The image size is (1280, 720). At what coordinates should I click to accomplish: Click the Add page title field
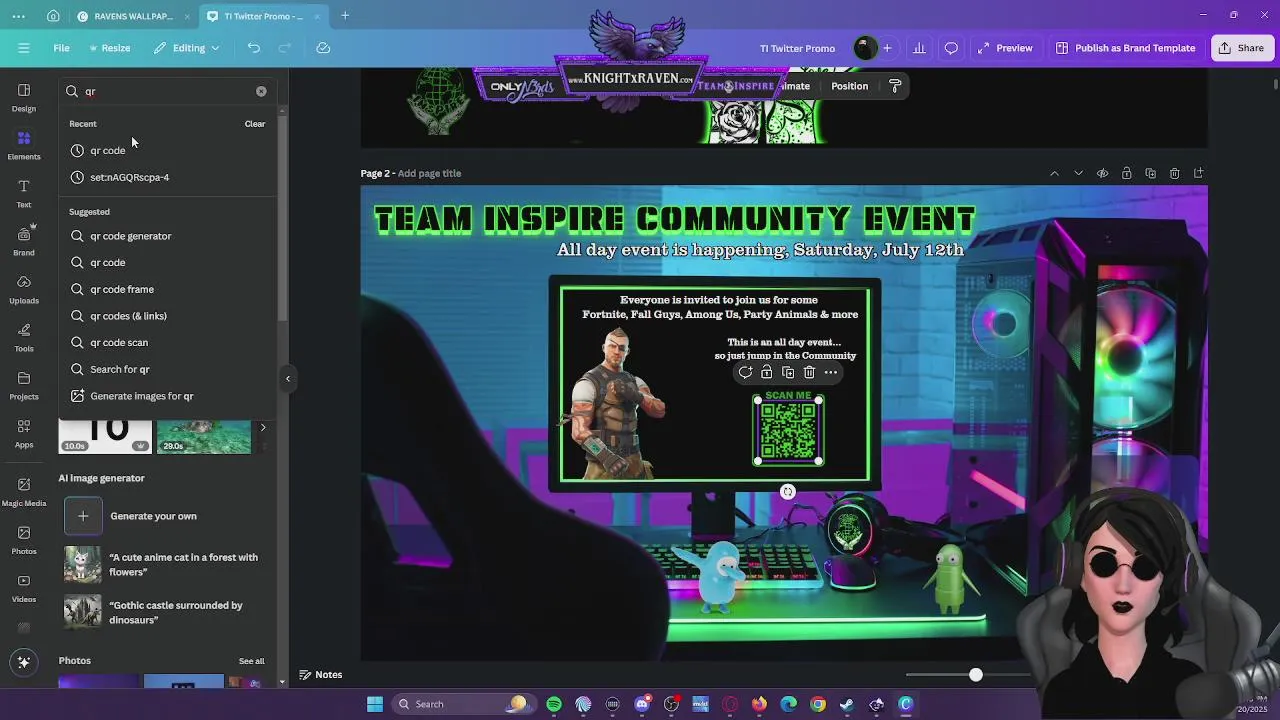tap(429, 173)
